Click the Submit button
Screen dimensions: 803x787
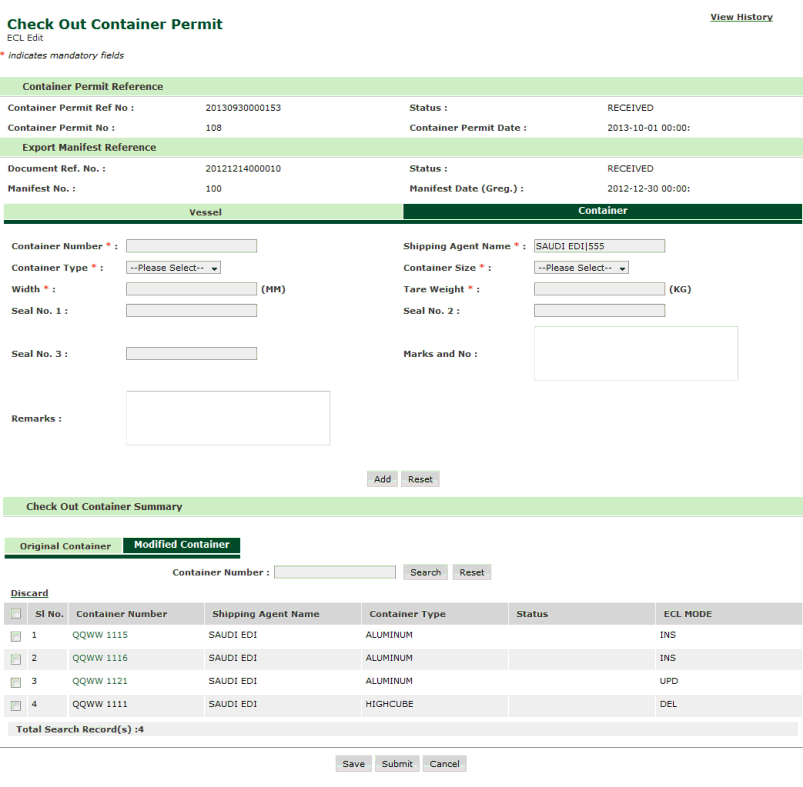(396, 764)
